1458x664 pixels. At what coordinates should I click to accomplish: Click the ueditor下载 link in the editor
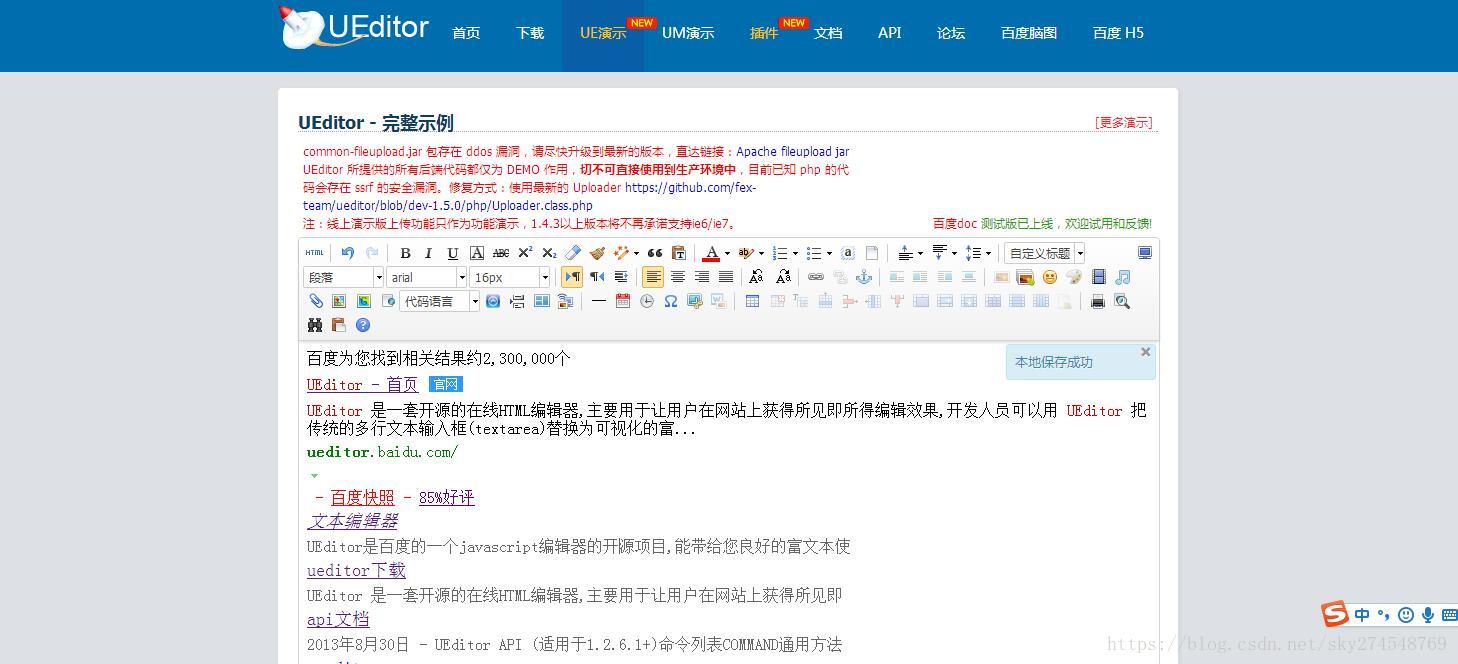point(356,570)
